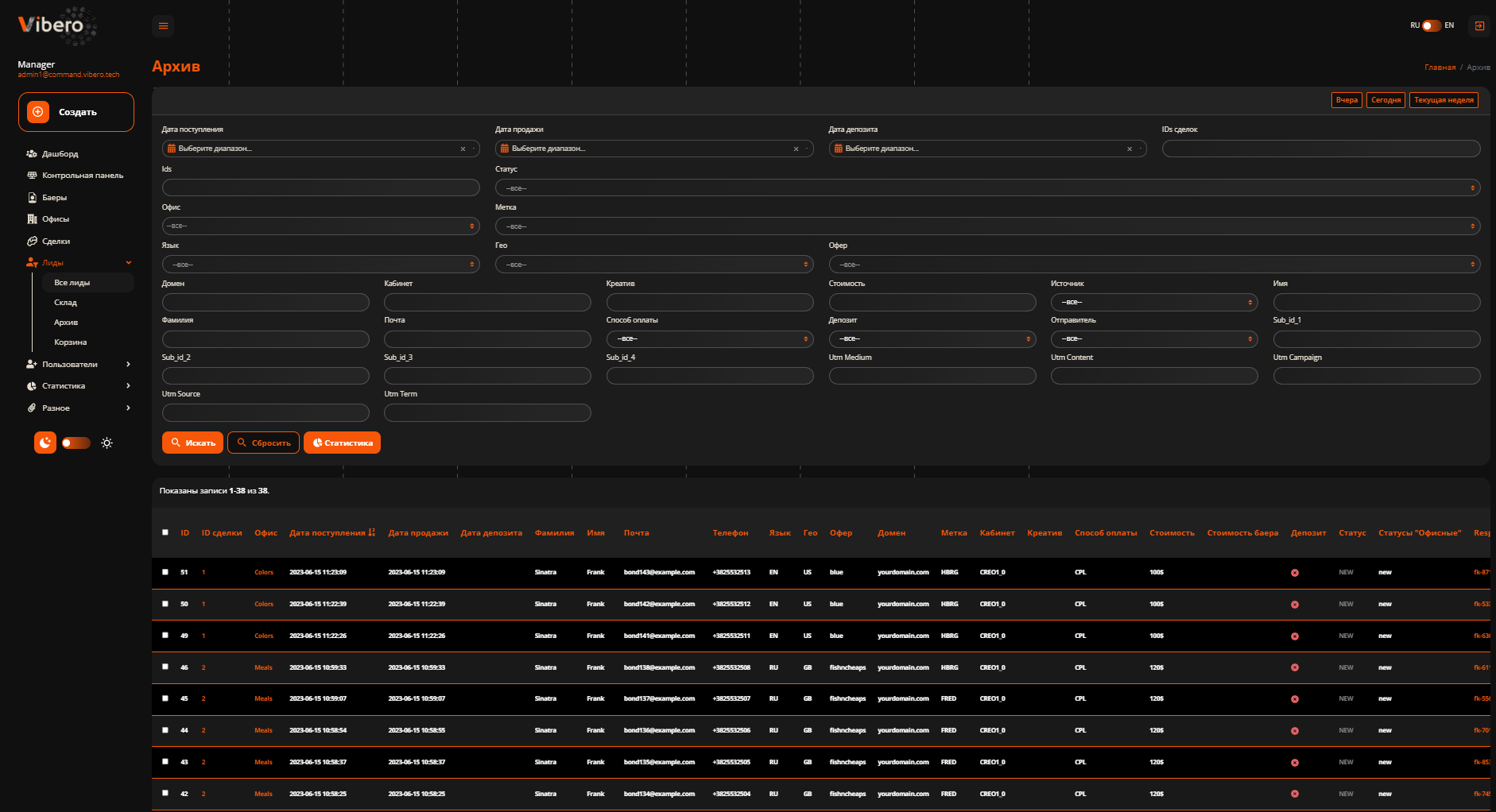Viewport: 1496px width, 812px height.
Task: Click the sun light-mode icon
Action: 107,443
